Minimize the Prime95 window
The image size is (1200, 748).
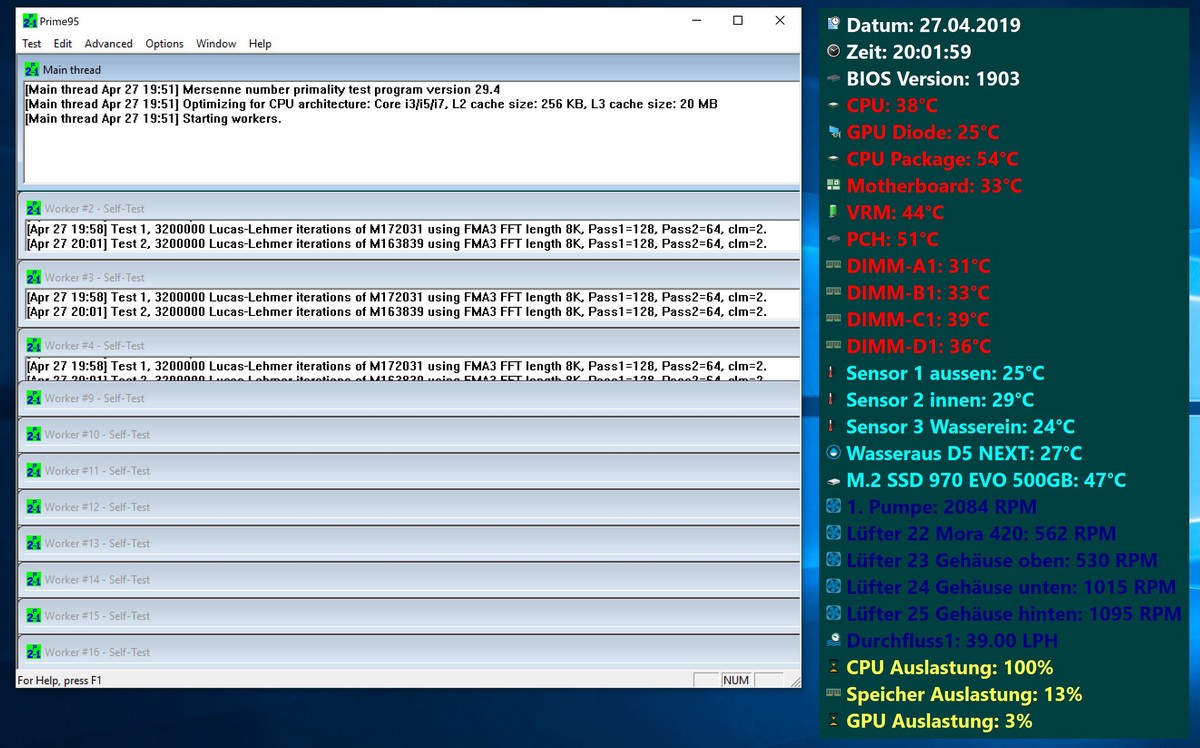(x=696, y=20)
